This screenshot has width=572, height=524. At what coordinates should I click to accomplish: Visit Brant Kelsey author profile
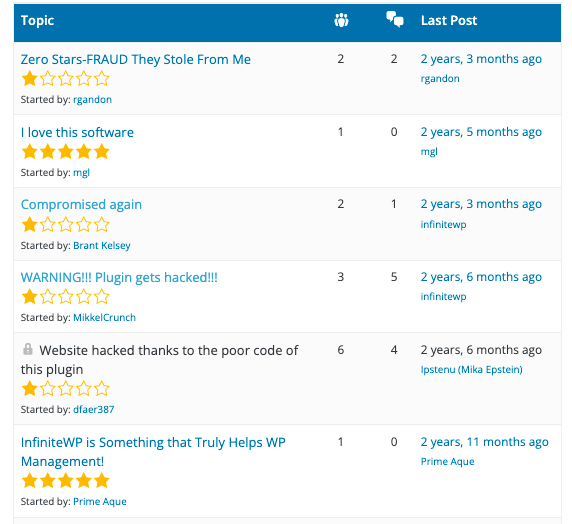(102, 246)
